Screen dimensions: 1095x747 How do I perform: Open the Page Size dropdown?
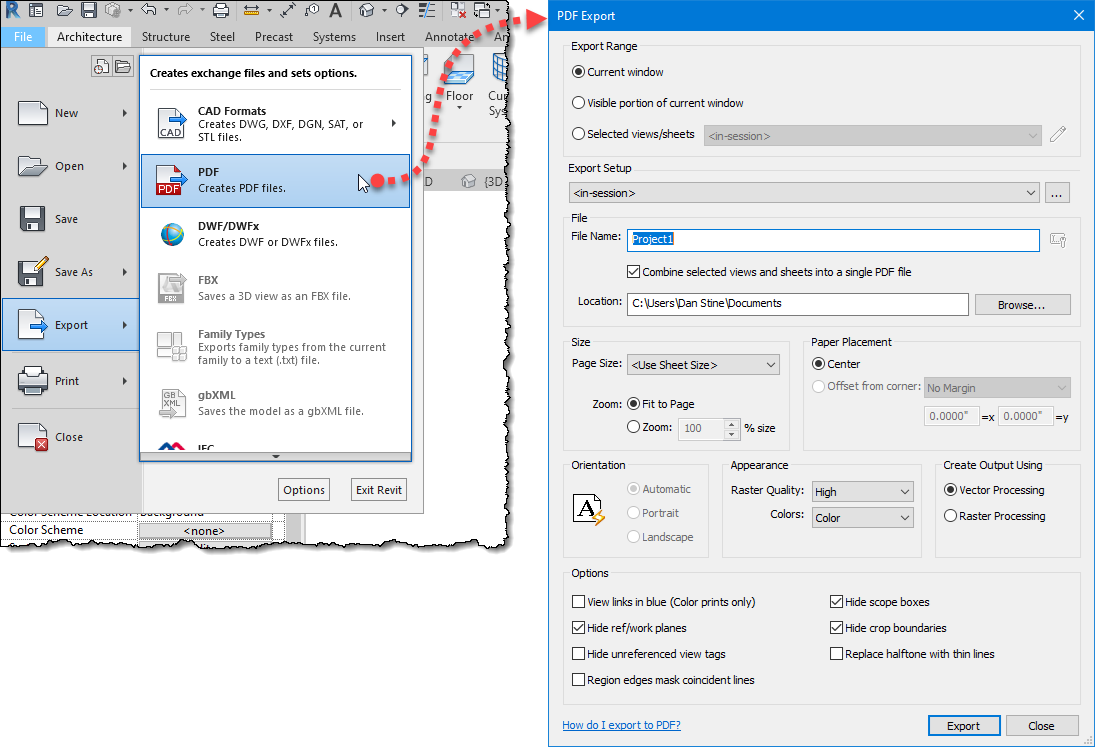click(x=703, y=364)
